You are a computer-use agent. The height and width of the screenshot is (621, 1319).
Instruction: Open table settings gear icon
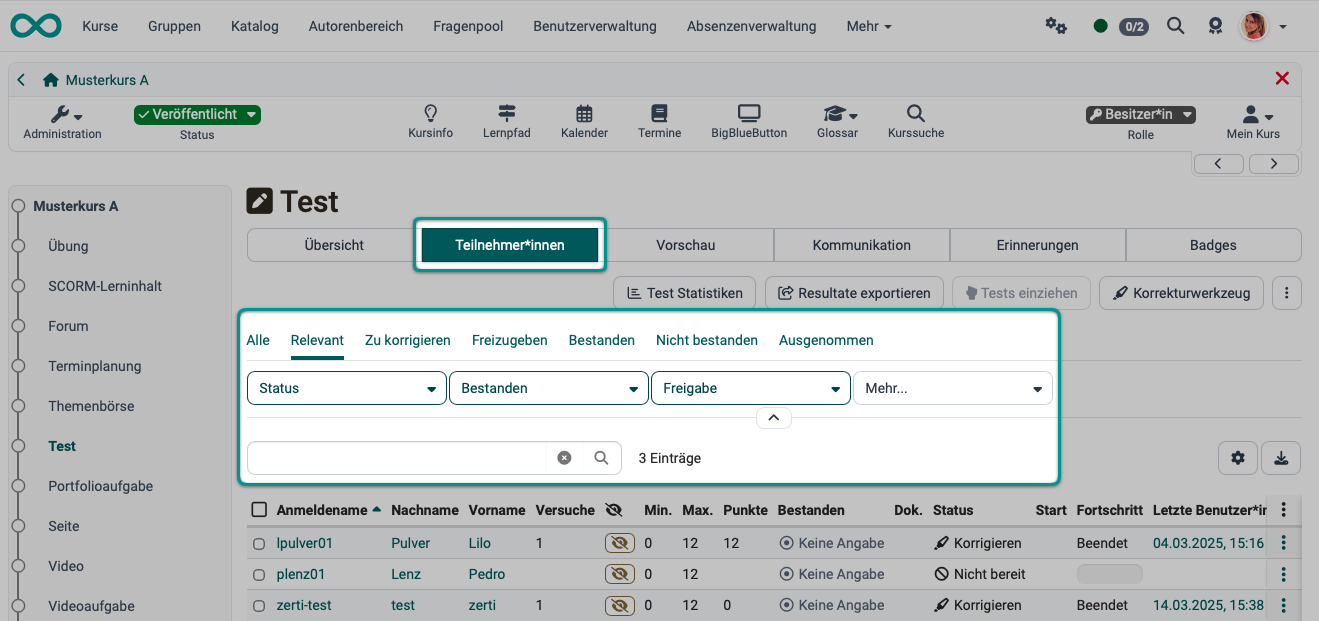[1238, 458]
